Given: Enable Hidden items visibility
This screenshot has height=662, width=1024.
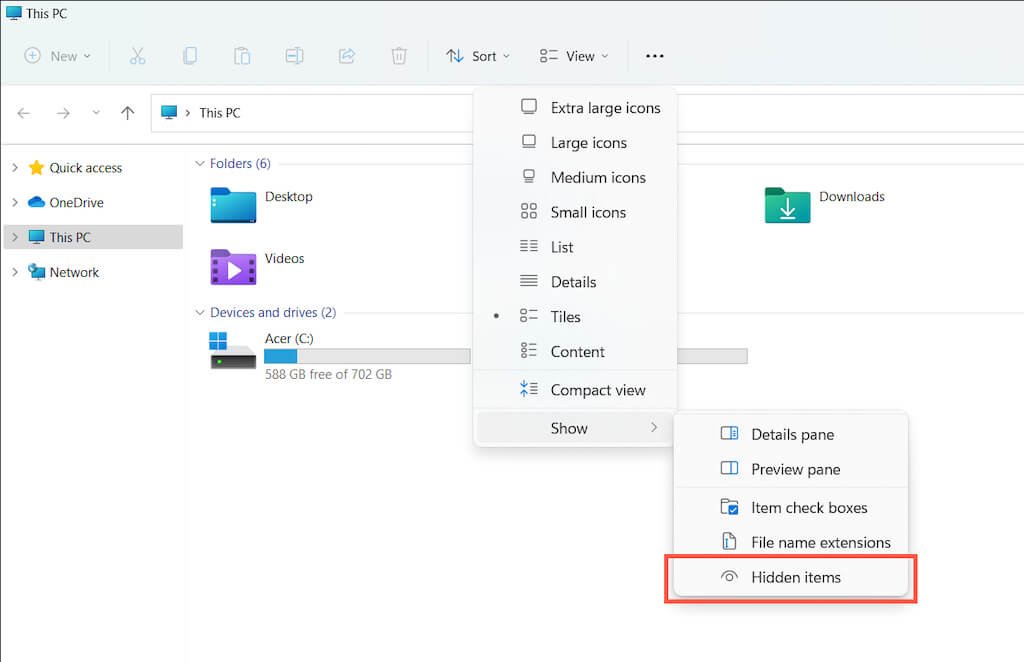Looking at the screenshot, I should pyautogui.click(x=795, y=578).
